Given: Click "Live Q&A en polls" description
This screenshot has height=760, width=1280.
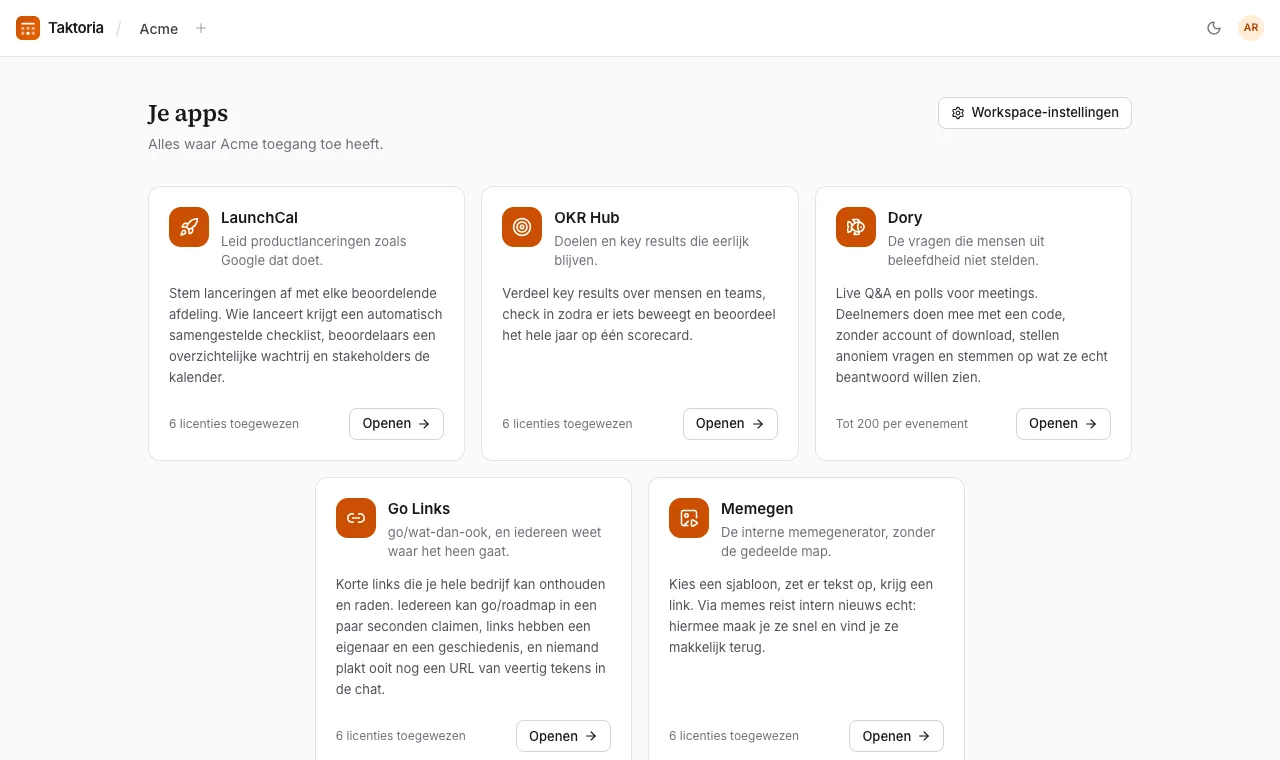Looking at the screenshot, I should click(x=972, y=335).
